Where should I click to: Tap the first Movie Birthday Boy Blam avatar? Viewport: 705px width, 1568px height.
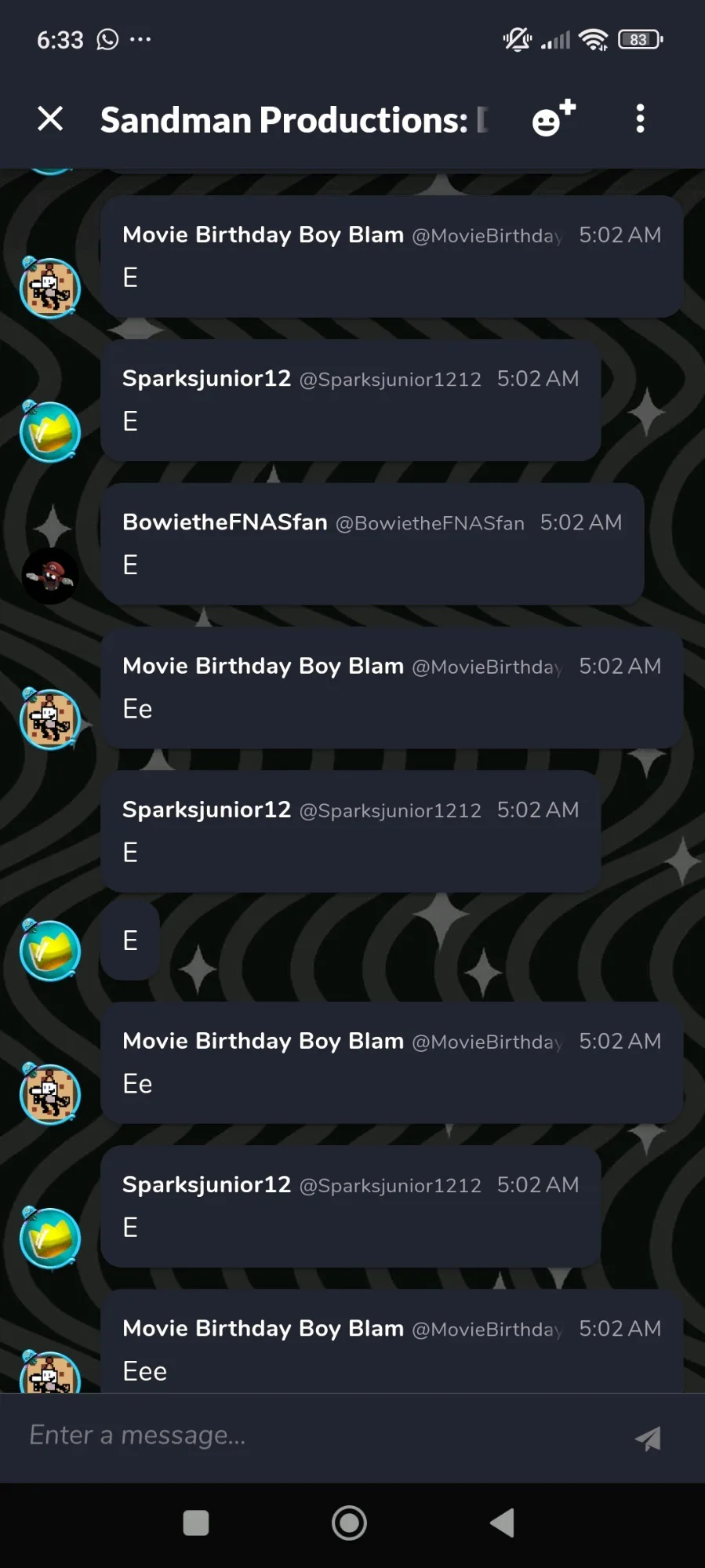[x=50, y=288]
